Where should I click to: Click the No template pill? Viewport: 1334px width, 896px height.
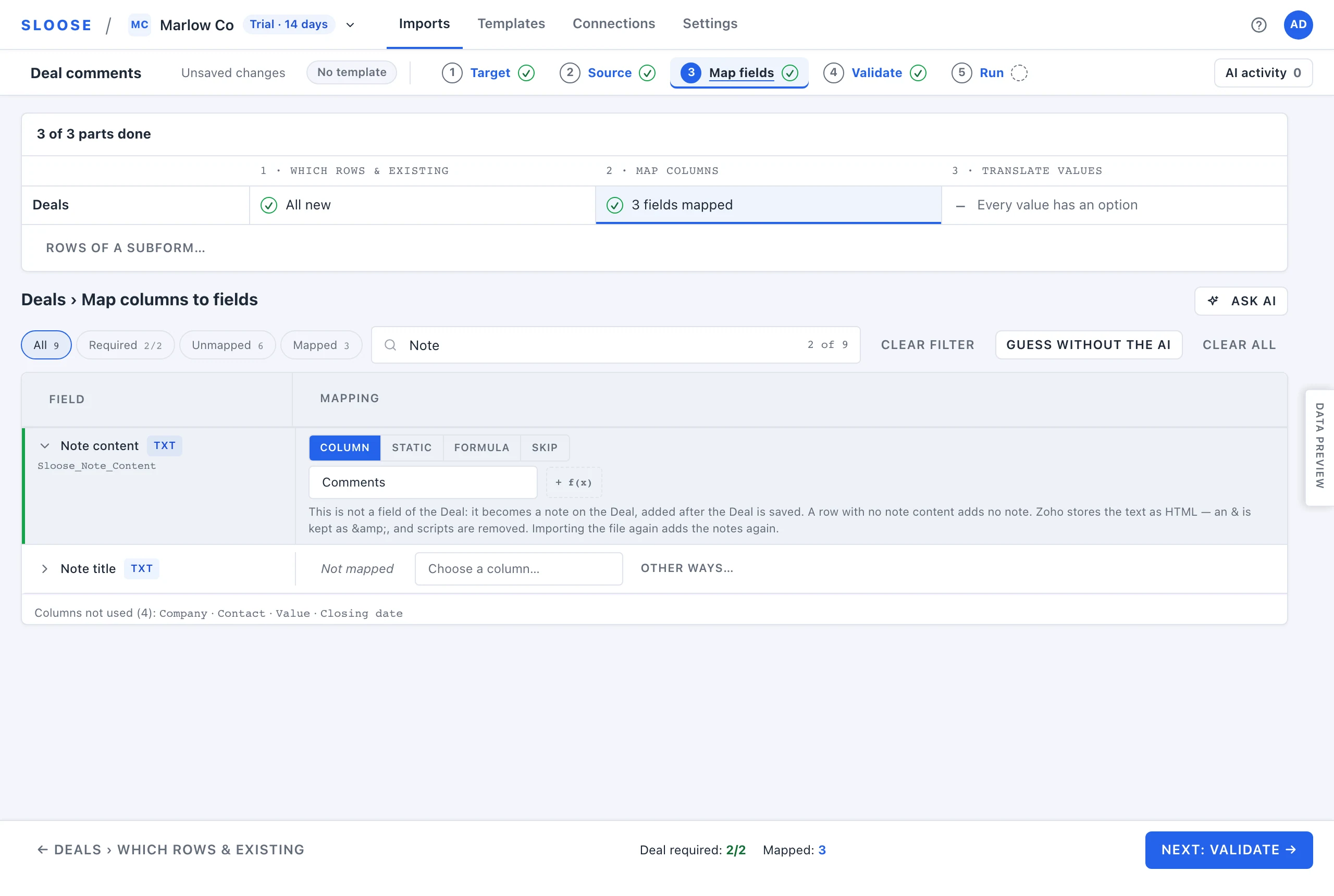352,72
